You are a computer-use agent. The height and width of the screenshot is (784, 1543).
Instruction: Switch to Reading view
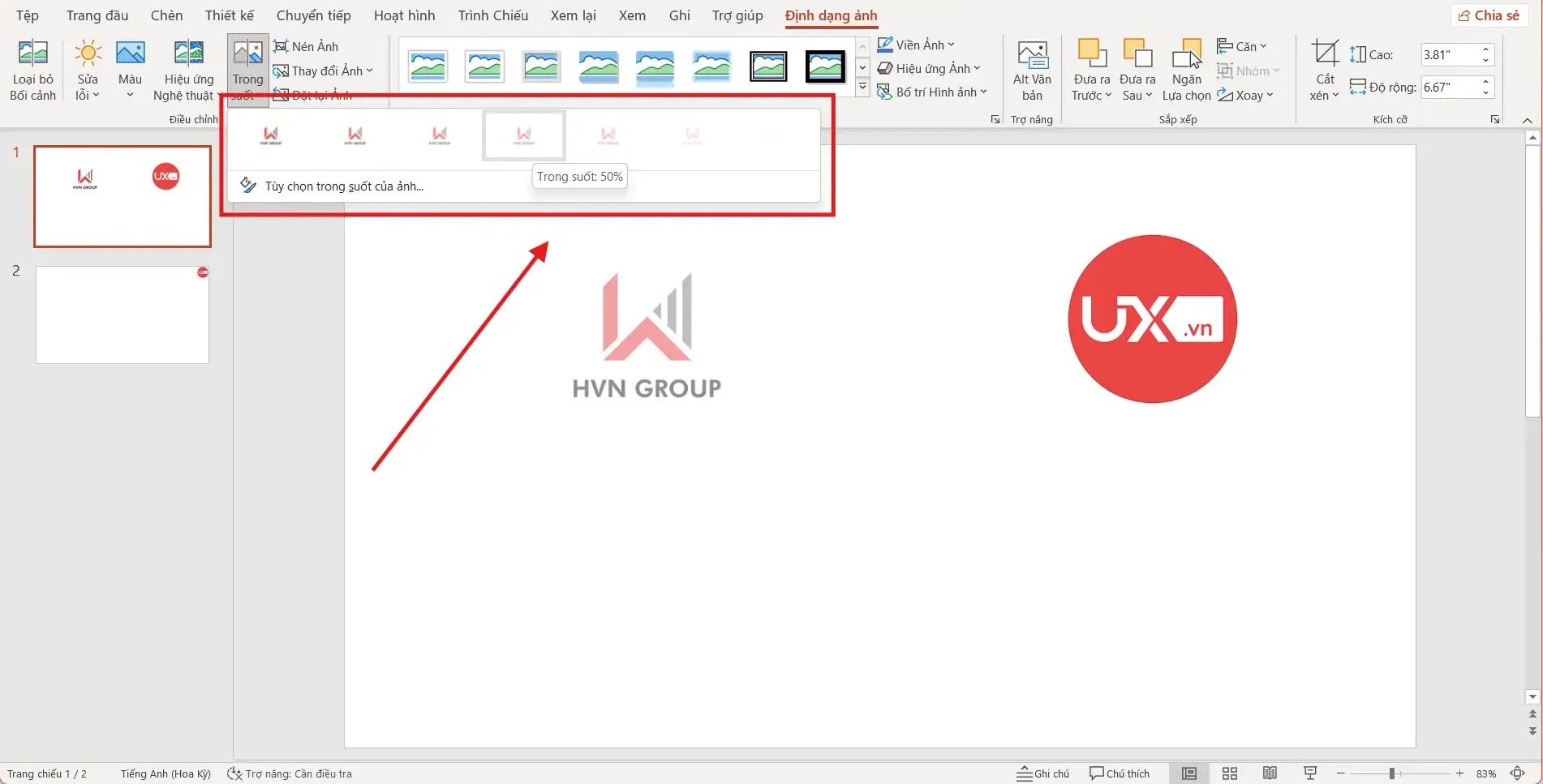1270,773
